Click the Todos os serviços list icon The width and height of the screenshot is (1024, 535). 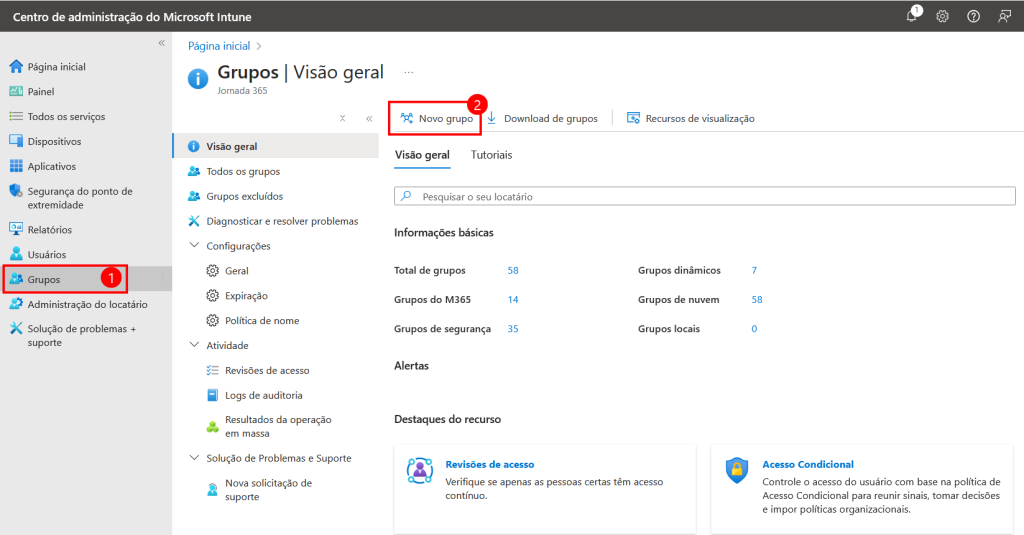(x=16, y=116)
